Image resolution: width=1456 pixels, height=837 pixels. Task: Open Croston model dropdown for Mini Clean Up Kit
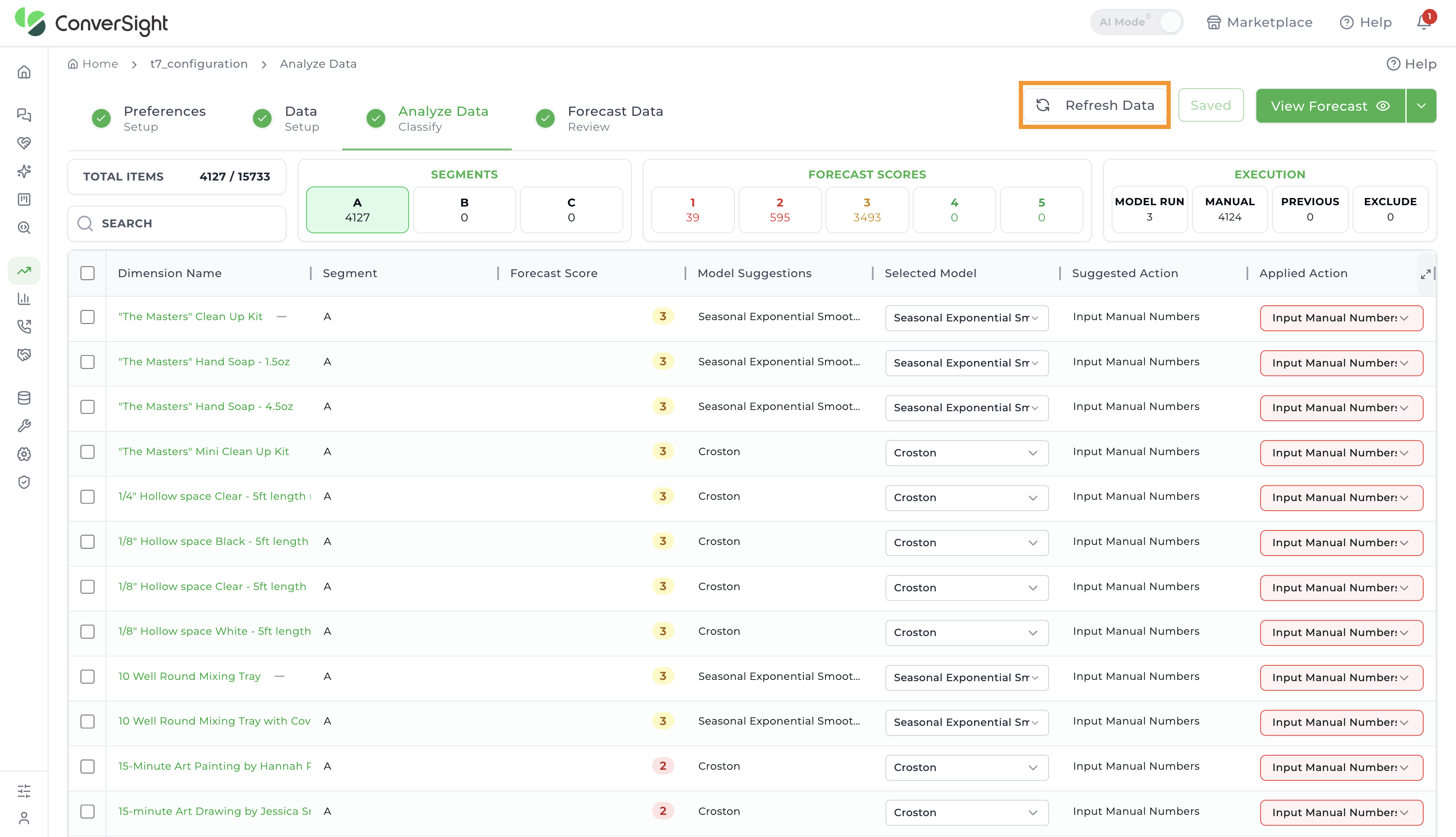966,453
